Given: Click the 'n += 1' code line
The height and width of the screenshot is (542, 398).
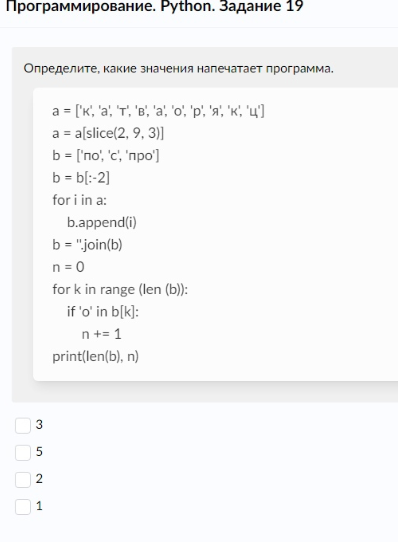Looking at the screenshot, I should pyautogui.click(x=101, y=334).
